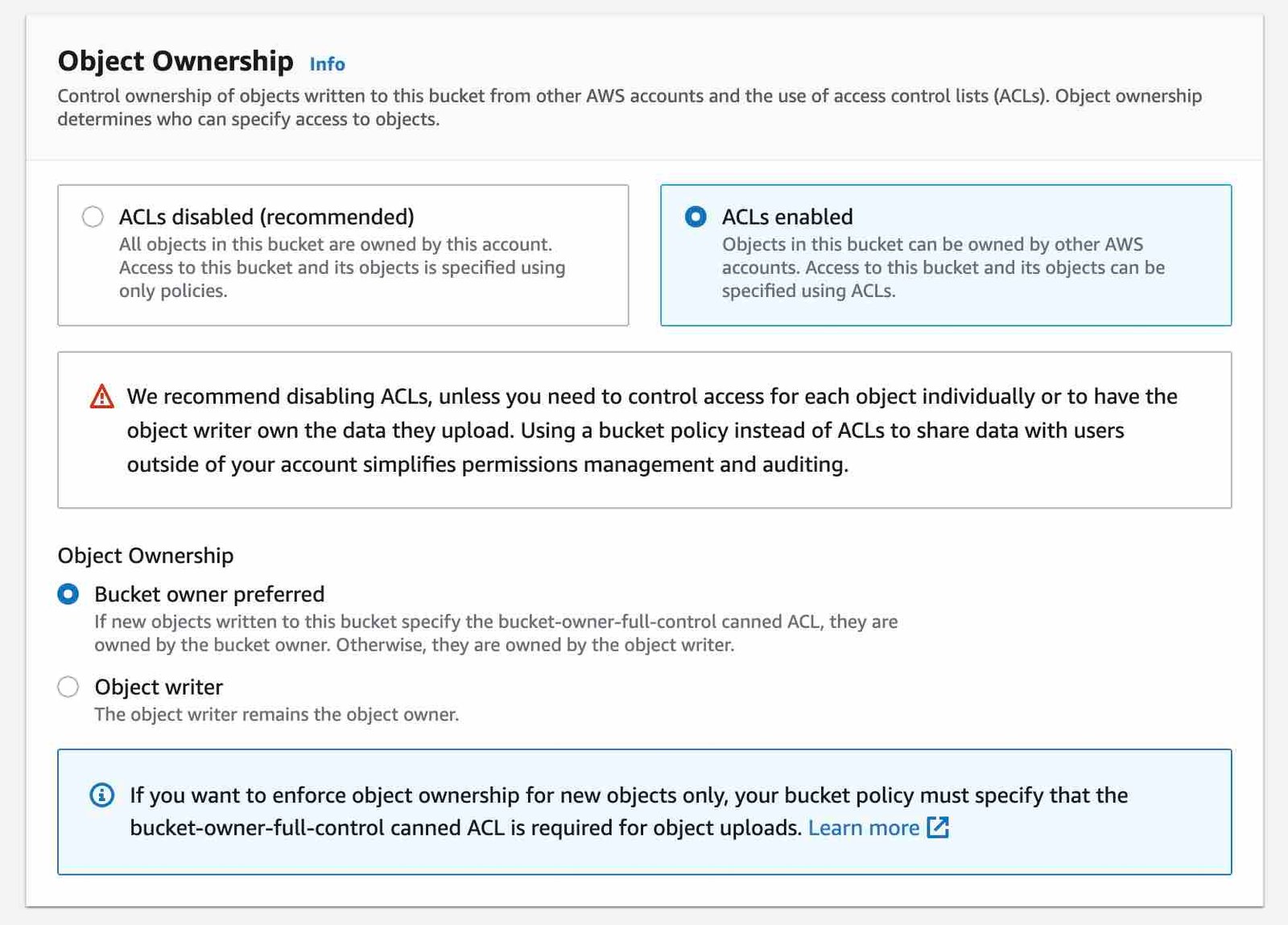Click the Object Ownership sub-section label
The image size is (1288, 925).
click(146, 555)
